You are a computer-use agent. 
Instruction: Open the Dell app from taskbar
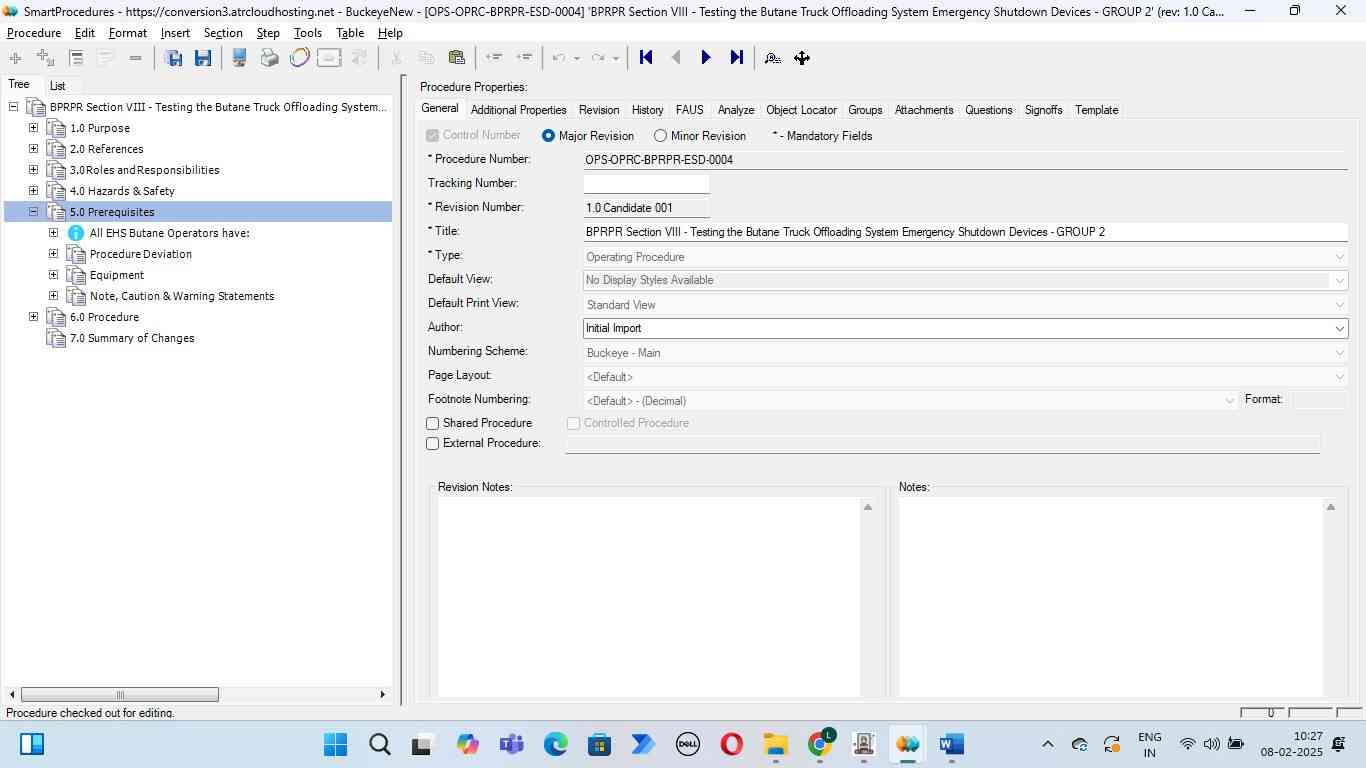pyautogui.click(x=688, y=744)
